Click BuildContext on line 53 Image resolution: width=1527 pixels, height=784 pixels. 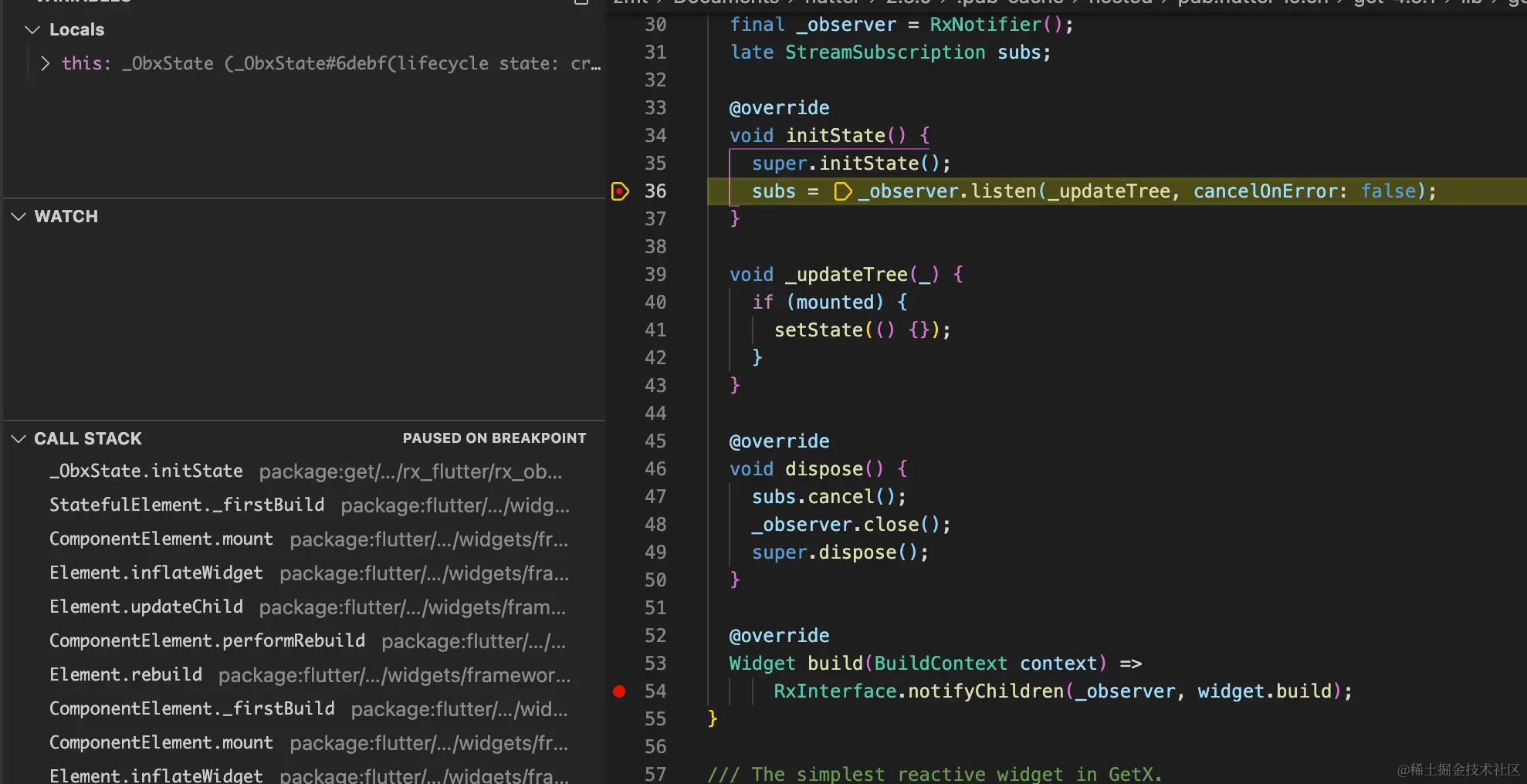(x=941, y=664)
